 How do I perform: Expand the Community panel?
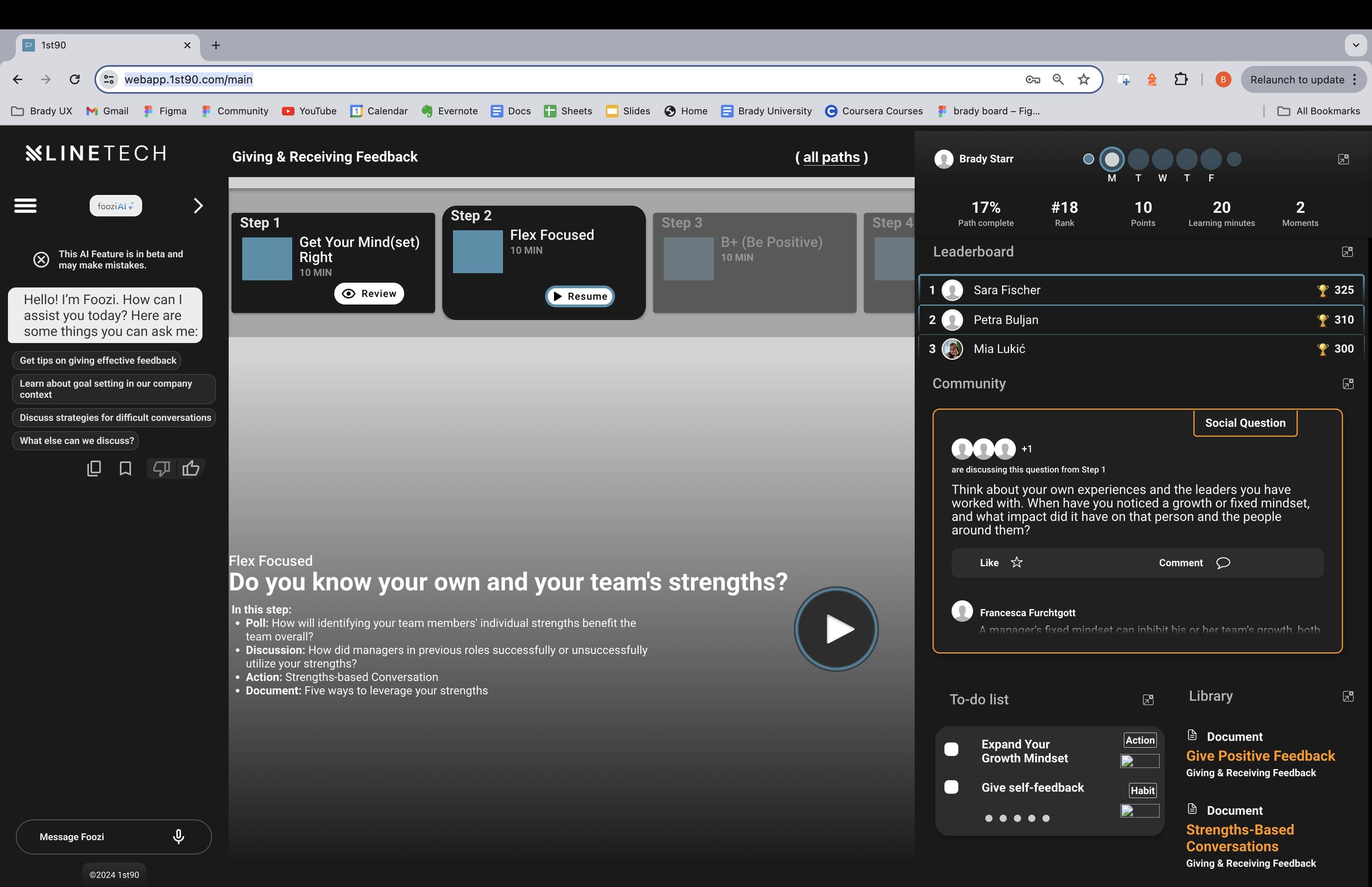[1348, 384]
